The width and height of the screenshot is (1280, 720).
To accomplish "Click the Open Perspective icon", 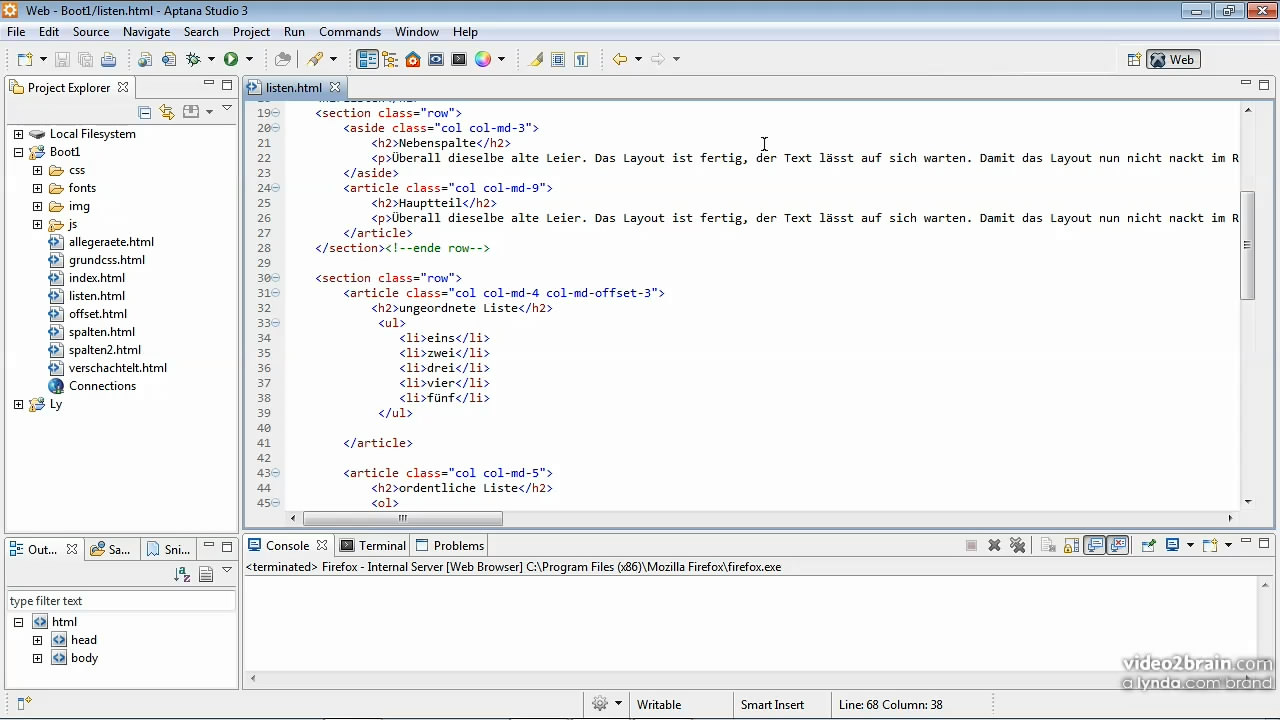I will tap(1134, 59).
